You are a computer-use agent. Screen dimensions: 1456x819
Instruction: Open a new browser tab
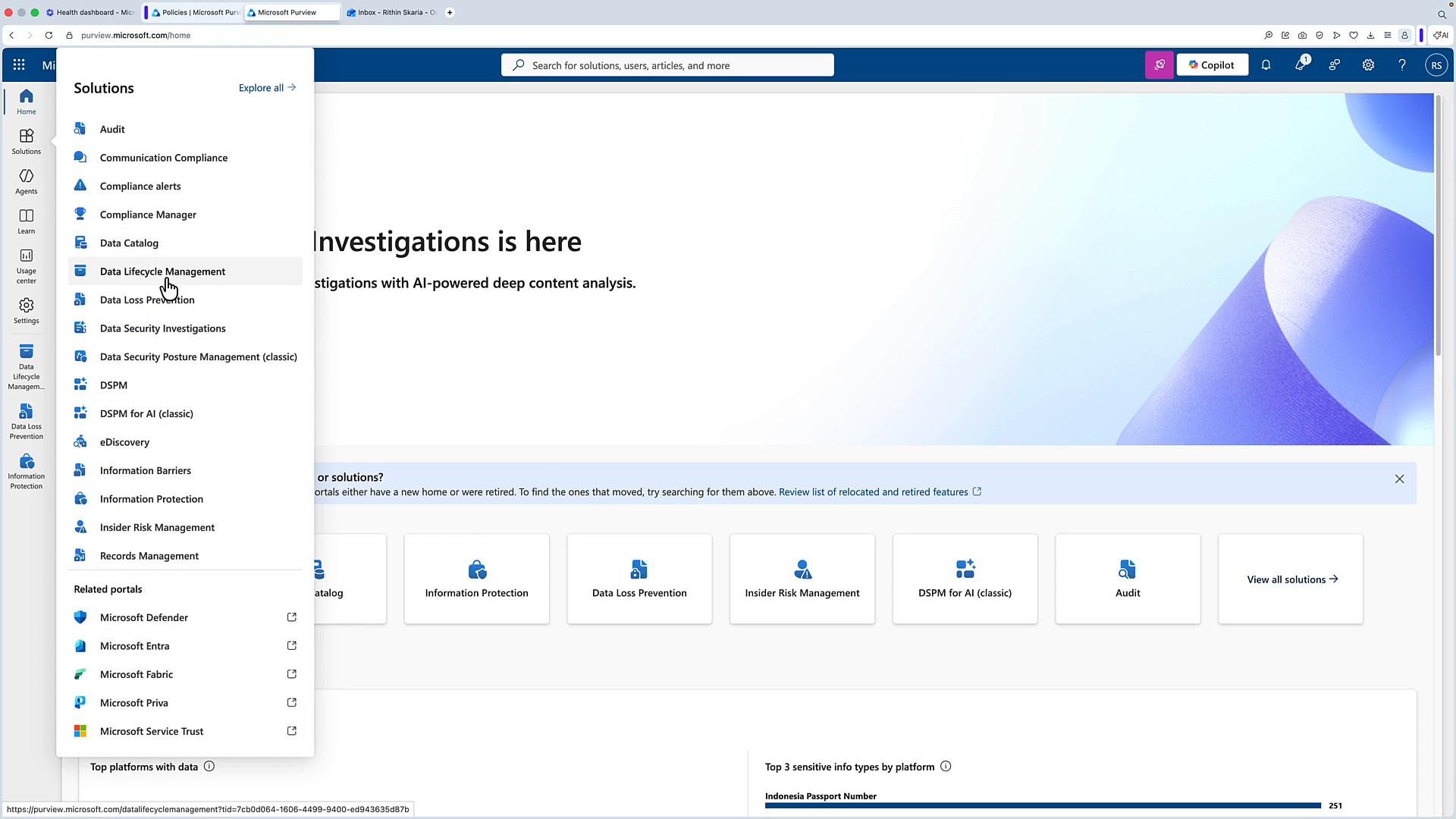tap(450, 13)
